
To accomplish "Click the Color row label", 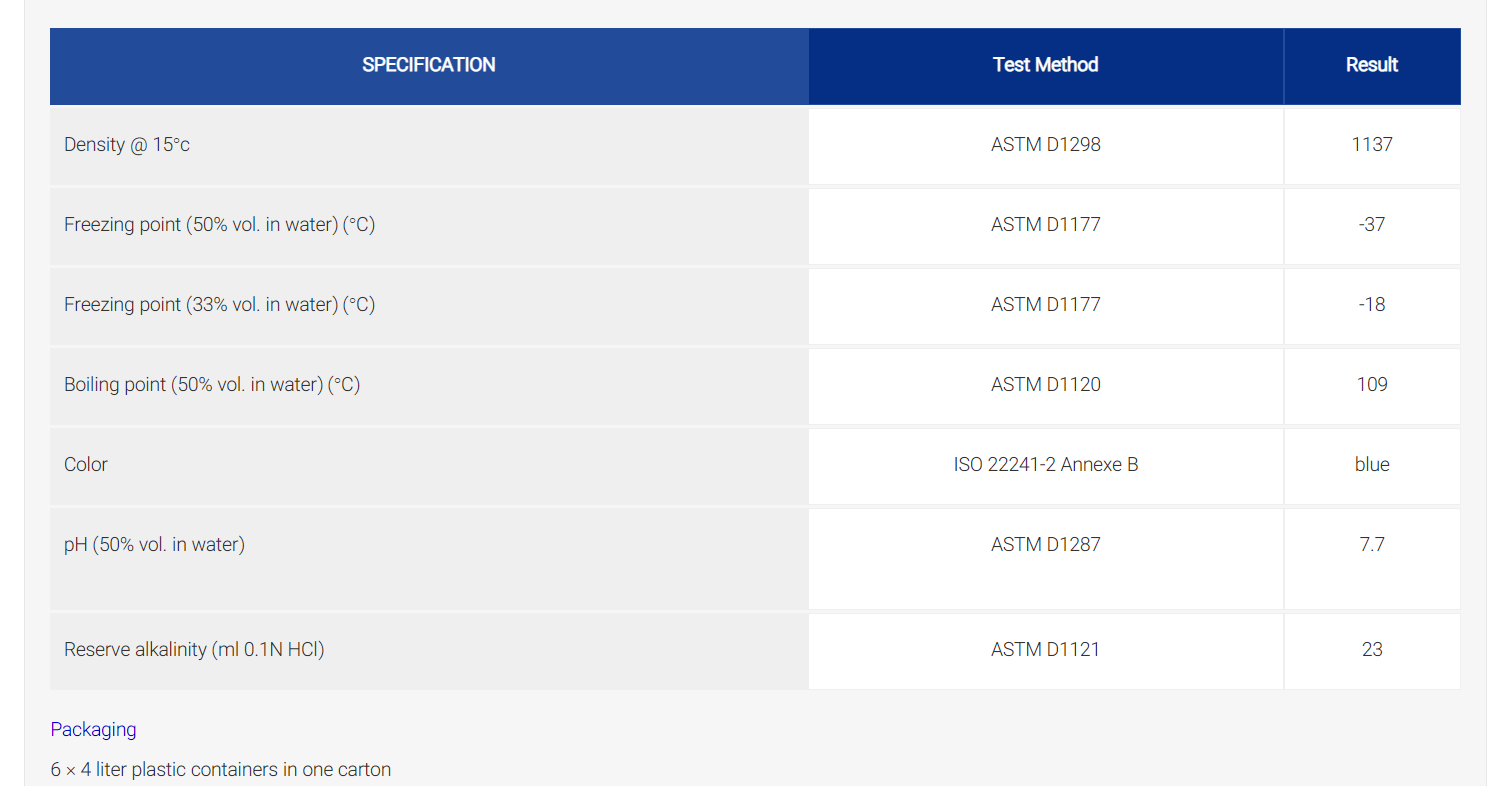I will [86, 464].
